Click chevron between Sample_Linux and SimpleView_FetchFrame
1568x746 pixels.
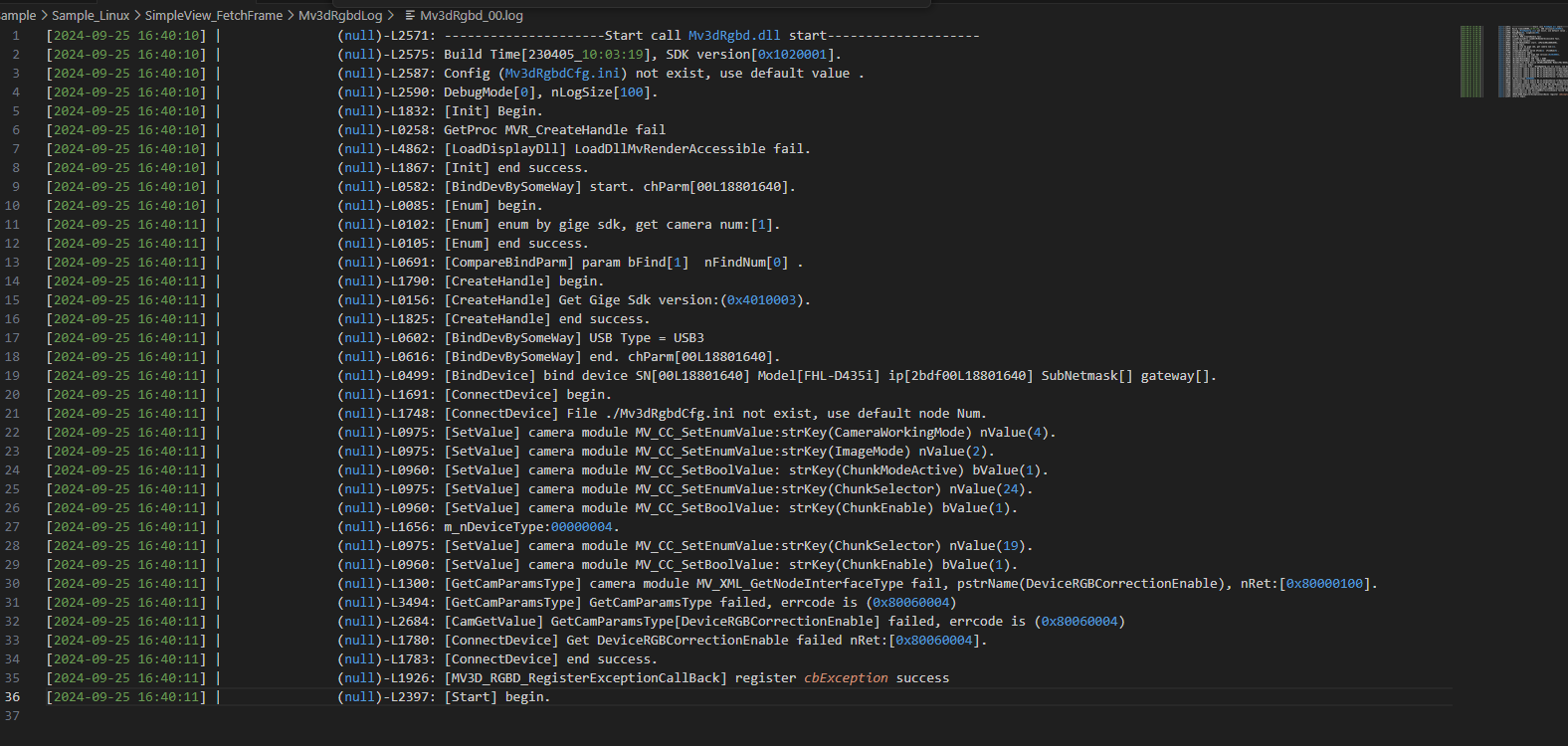(137, 16)
